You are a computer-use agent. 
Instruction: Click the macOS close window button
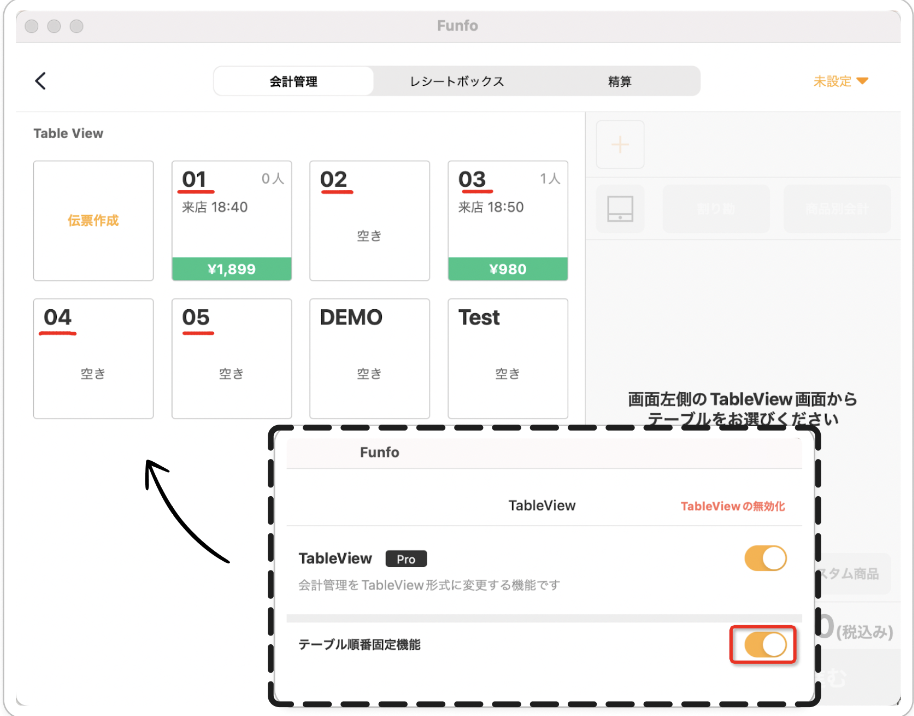tap(31, 26)
